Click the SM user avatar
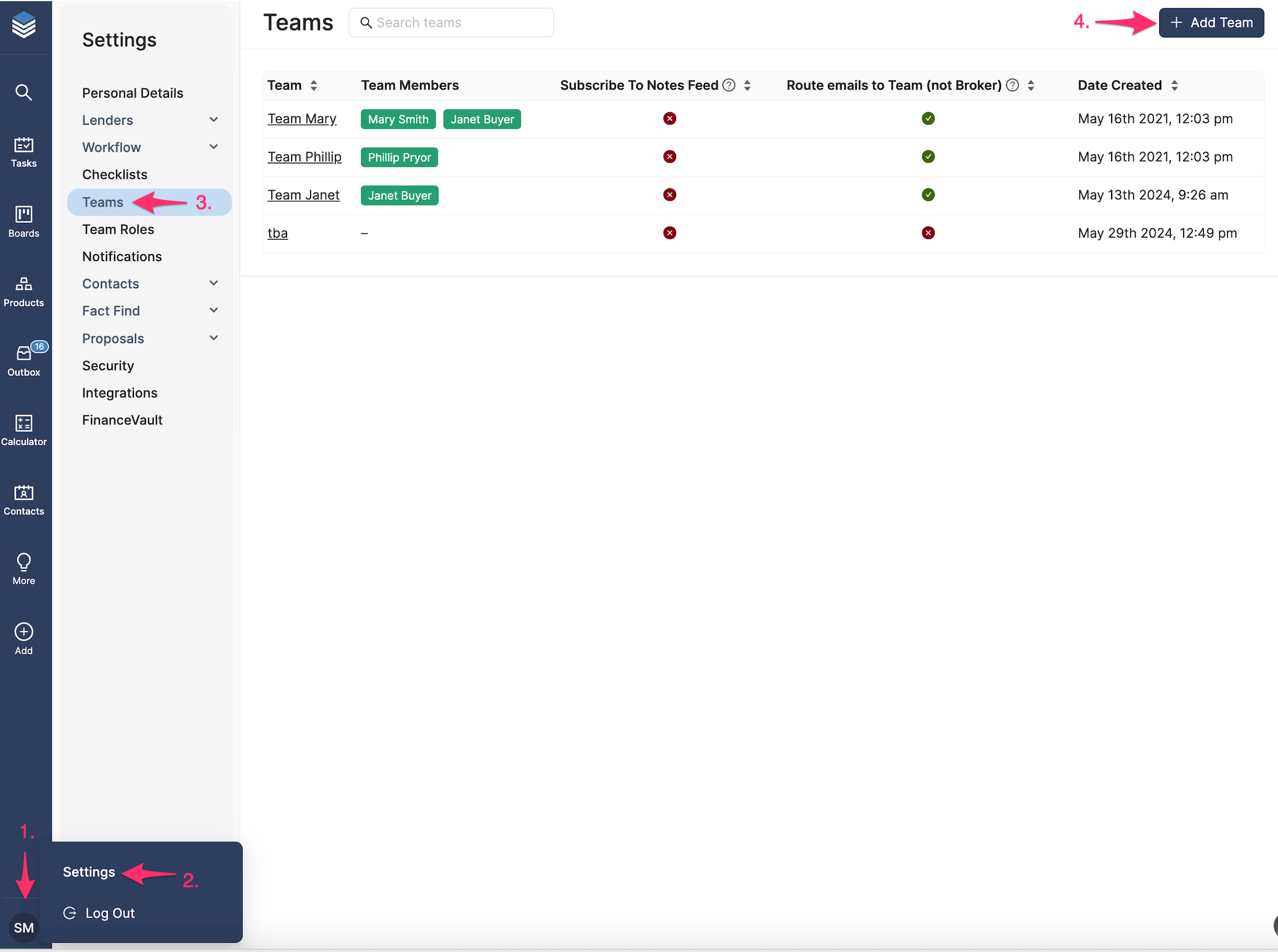Image resolution: width=1278 pixels, height=952 pixels. pyautogui.click(x=24, y=927)
